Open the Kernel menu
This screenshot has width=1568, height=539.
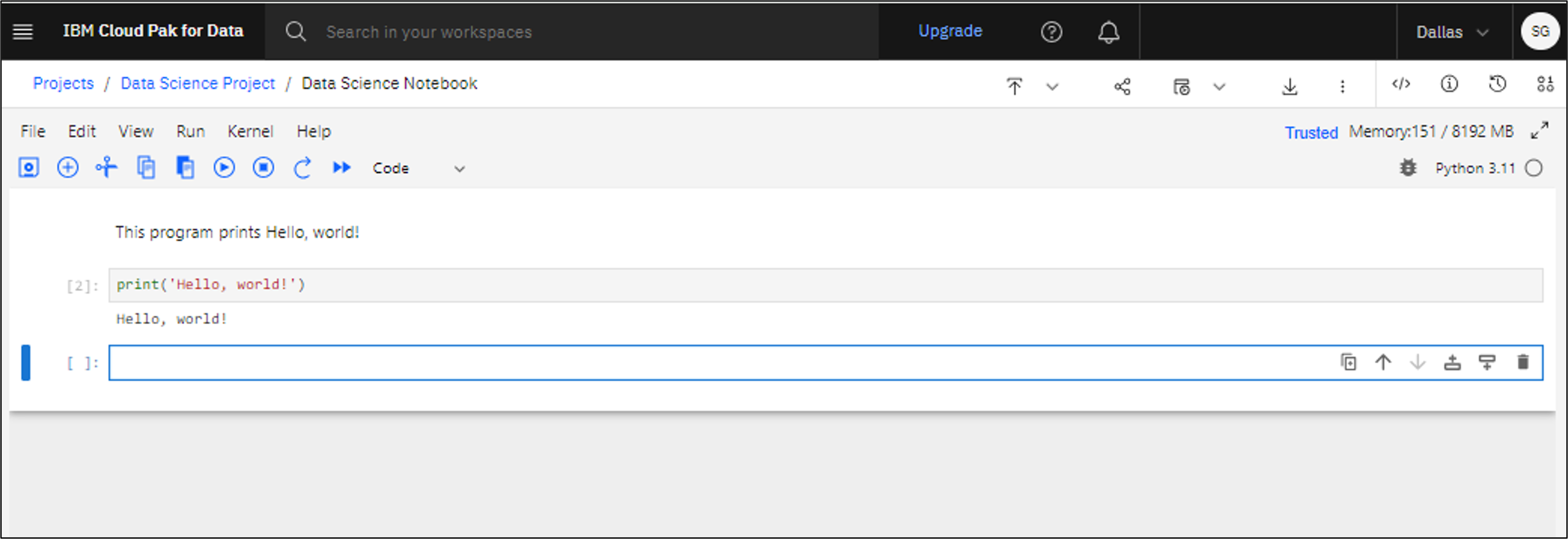[x=250, y=131]
